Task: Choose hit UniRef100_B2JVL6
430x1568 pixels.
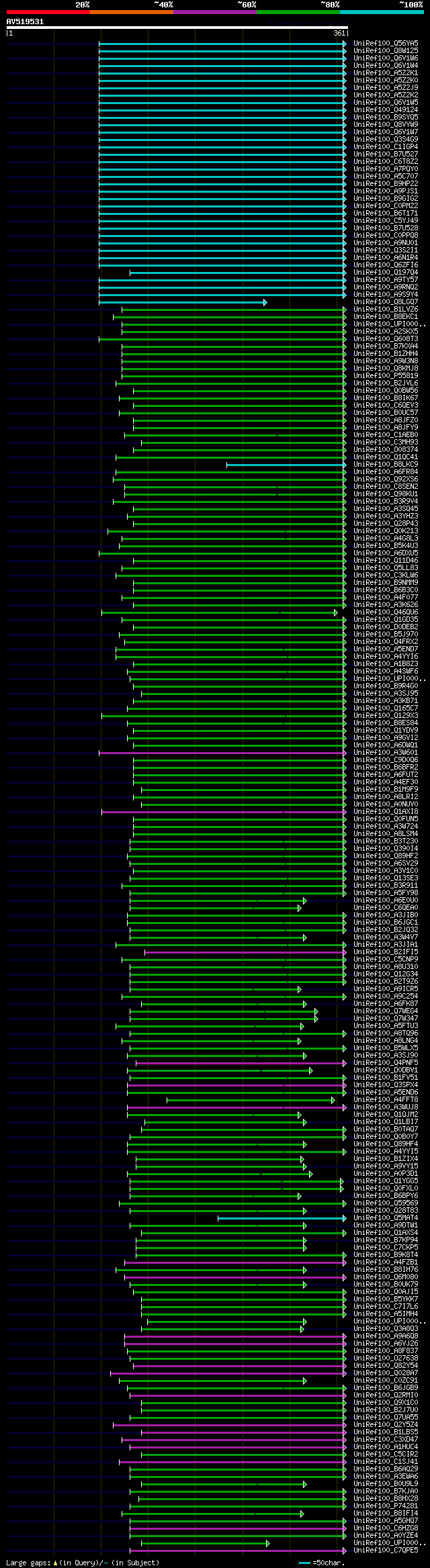Action: [386, 383]
